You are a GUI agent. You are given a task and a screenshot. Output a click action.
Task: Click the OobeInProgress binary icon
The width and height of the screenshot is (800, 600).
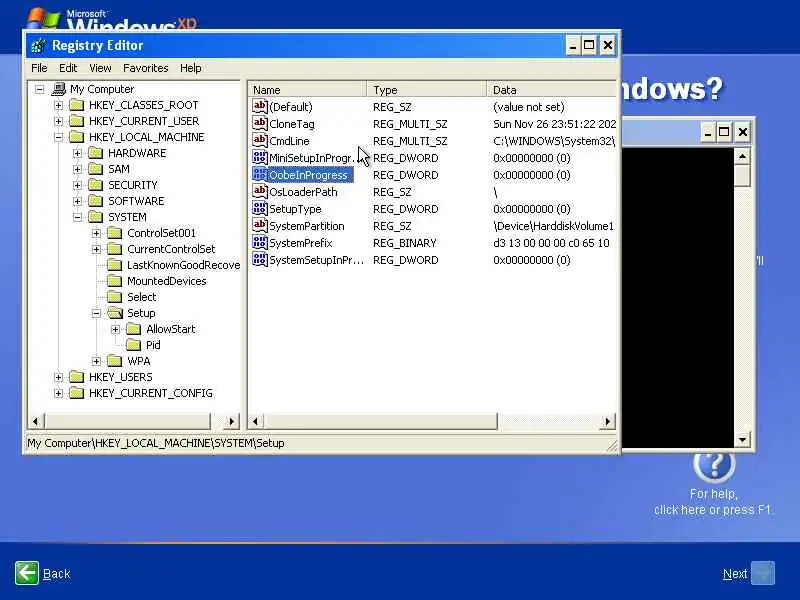click(260, 174)
